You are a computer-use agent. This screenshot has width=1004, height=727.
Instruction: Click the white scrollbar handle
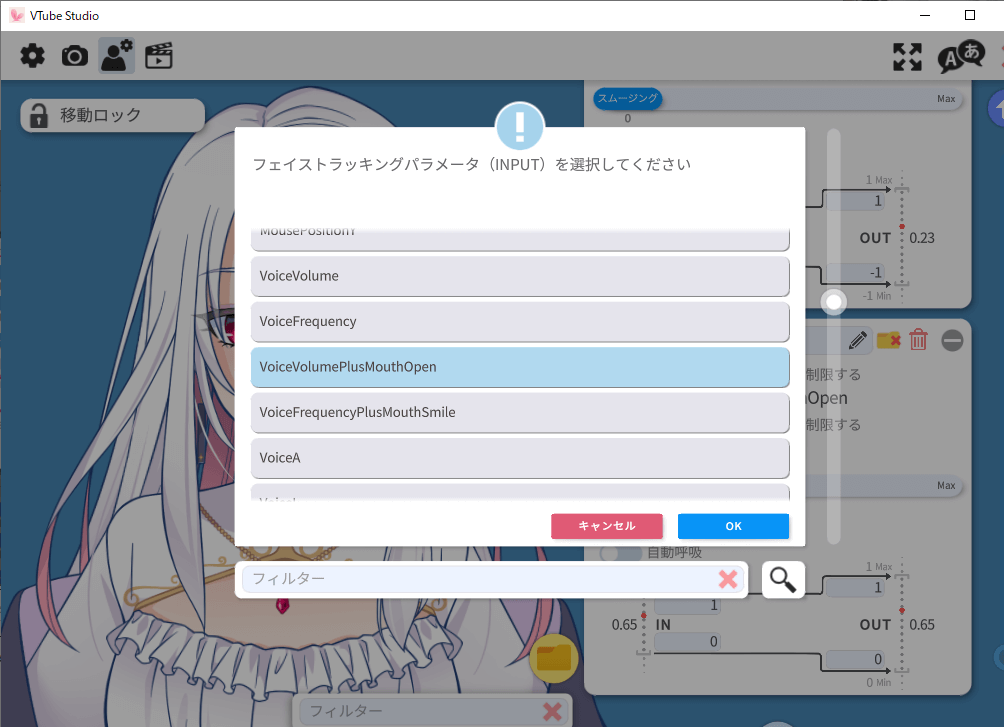(x=834, y=302)
